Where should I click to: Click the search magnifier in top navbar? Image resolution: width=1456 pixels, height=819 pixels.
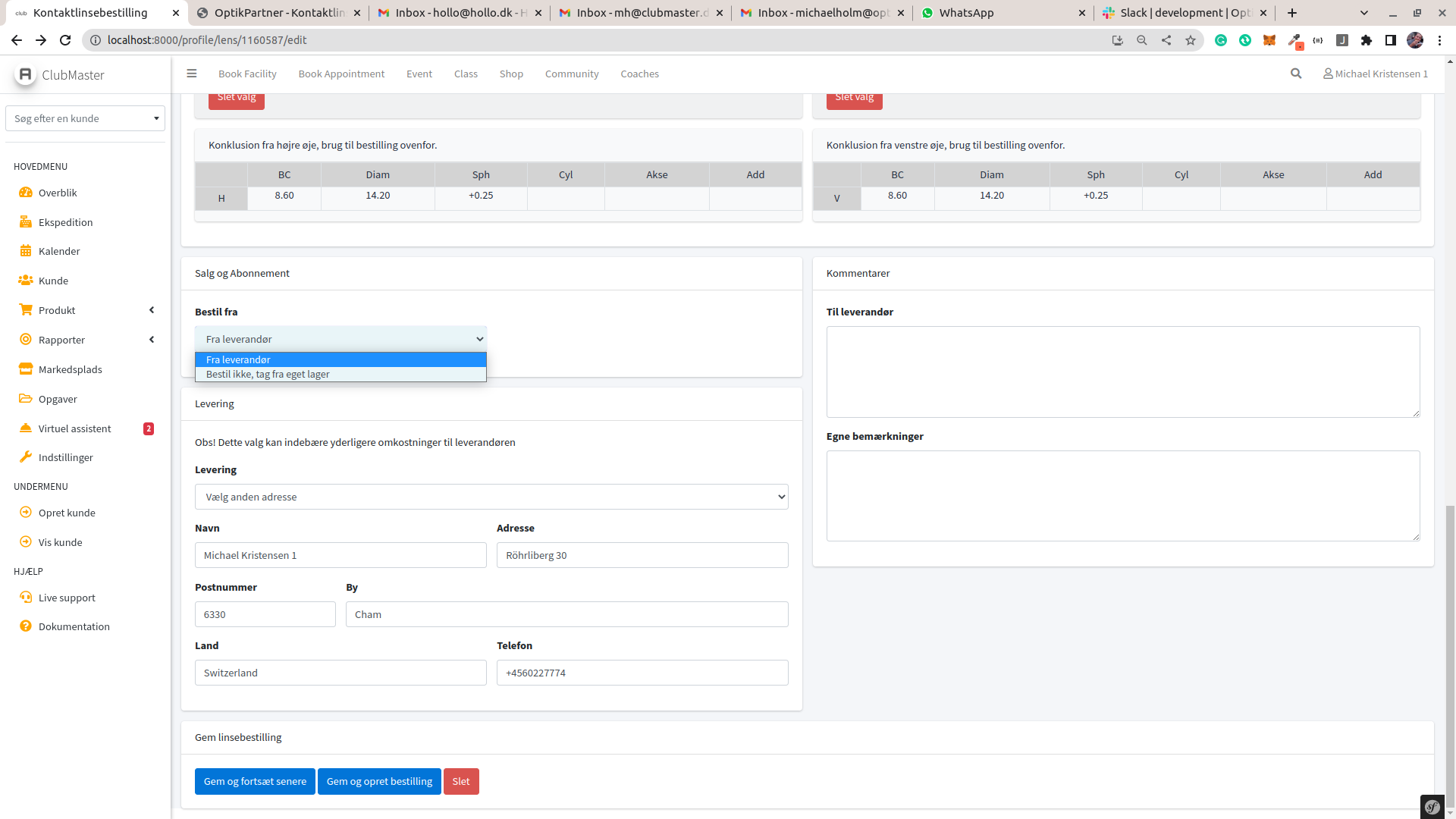(1296, 74)
